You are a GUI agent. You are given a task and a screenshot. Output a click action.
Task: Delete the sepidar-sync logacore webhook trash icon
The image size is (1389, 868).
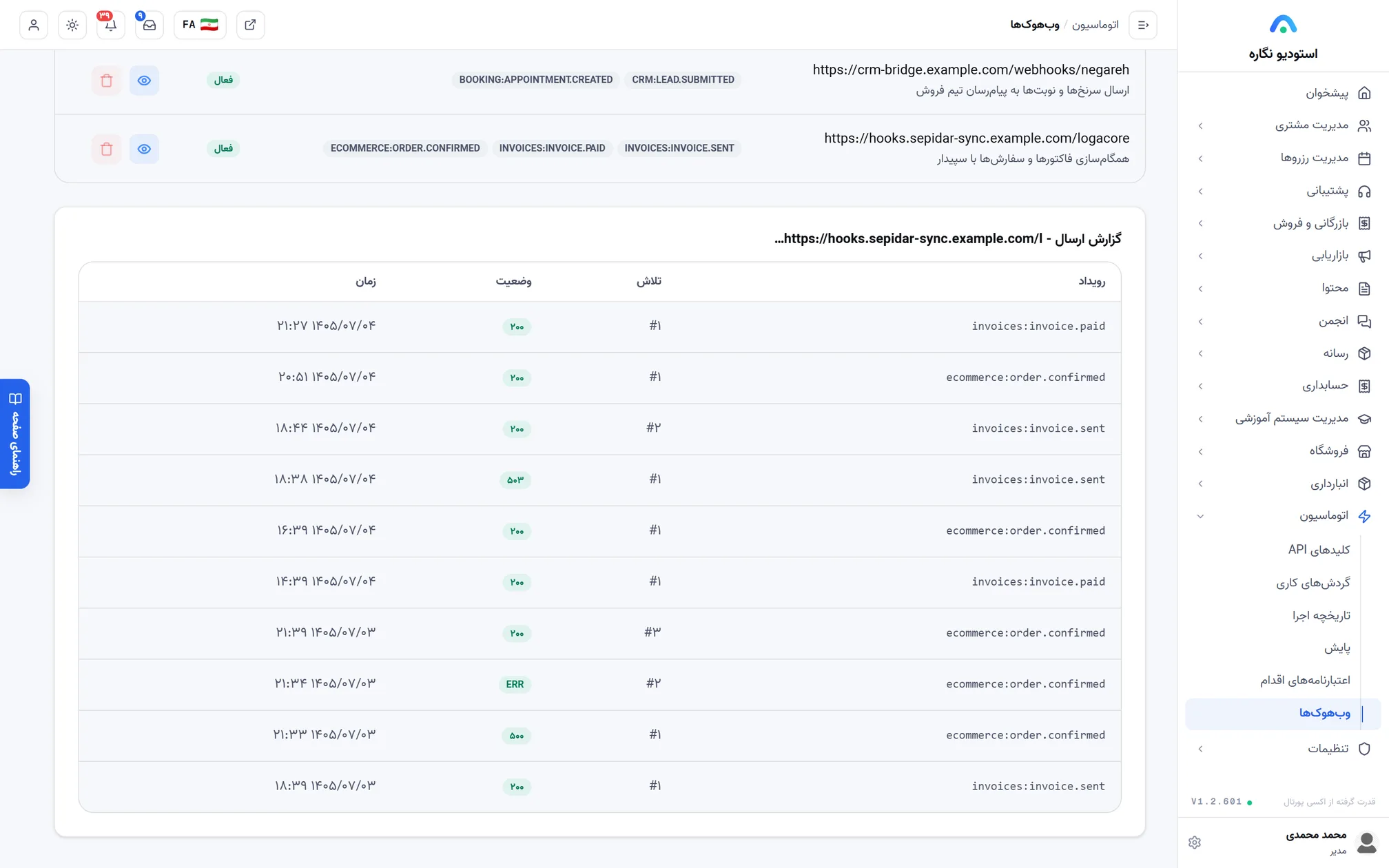pos(107,149)
